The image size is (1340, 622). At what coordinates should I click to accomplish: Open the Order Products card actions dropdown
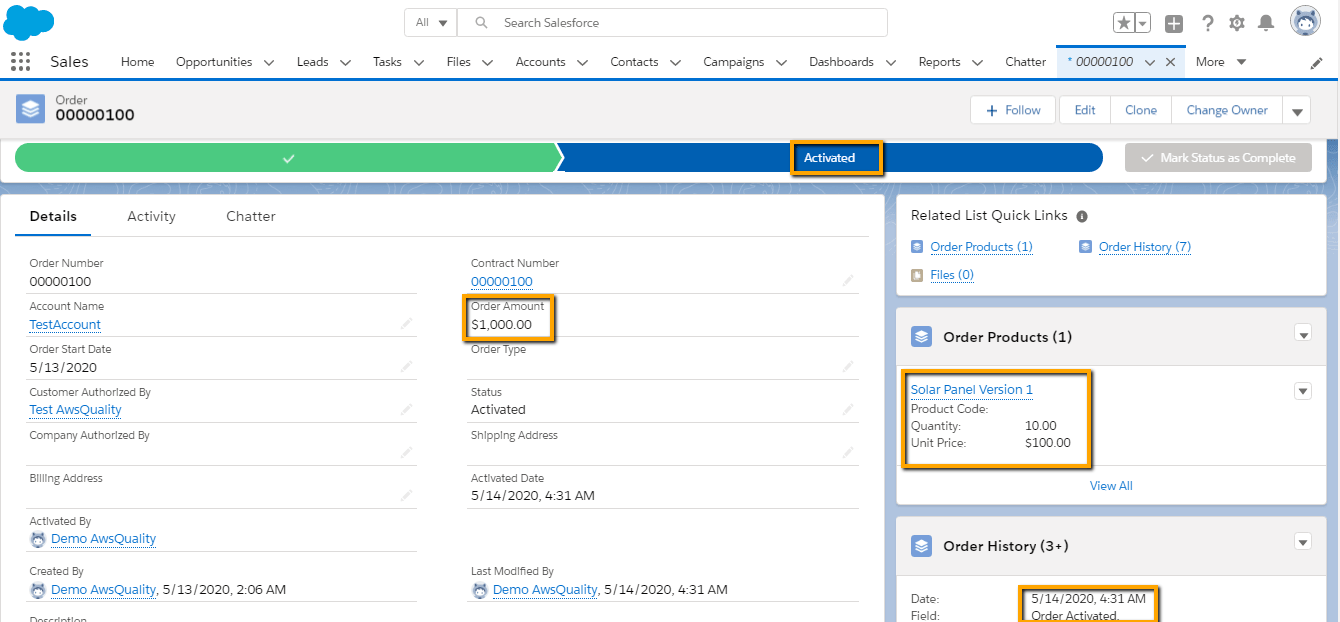[x=1303, y=334]
